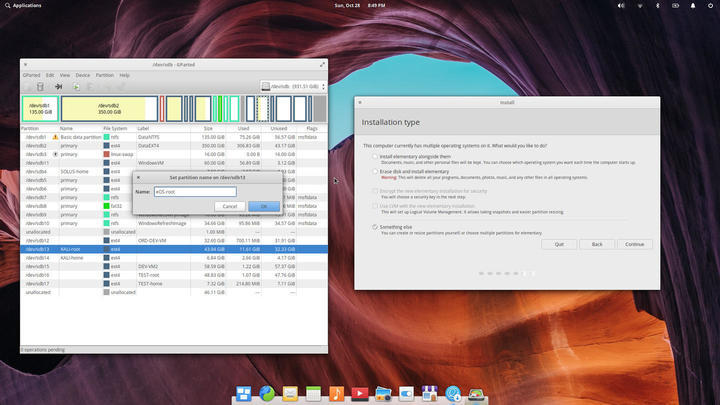Open System Settings switchboard icon in dock
720x405 pixels.
(x=406, y=394)
